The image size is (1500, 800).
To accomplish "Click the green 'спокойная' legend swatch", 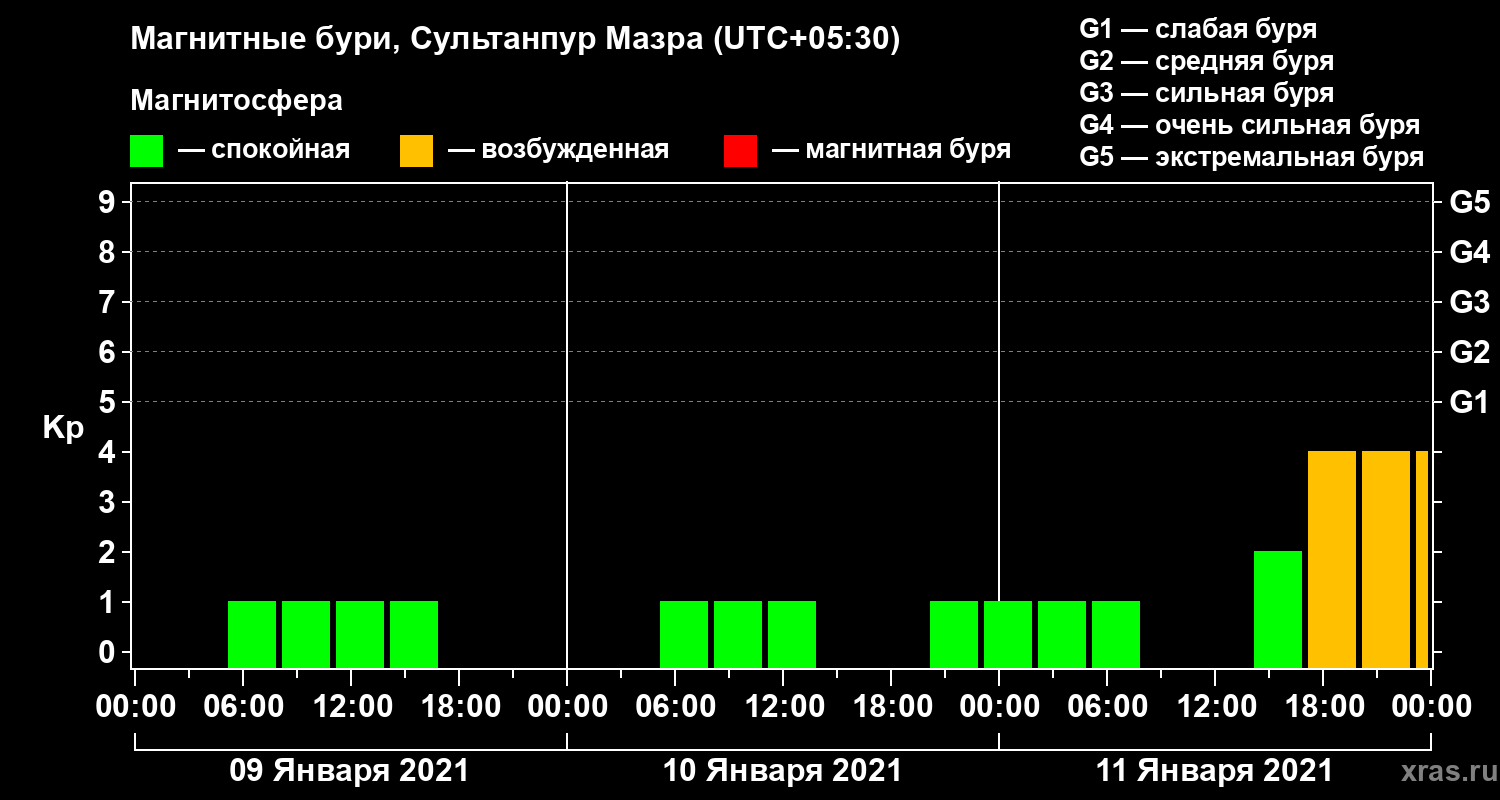I will [x=146, y=151].
